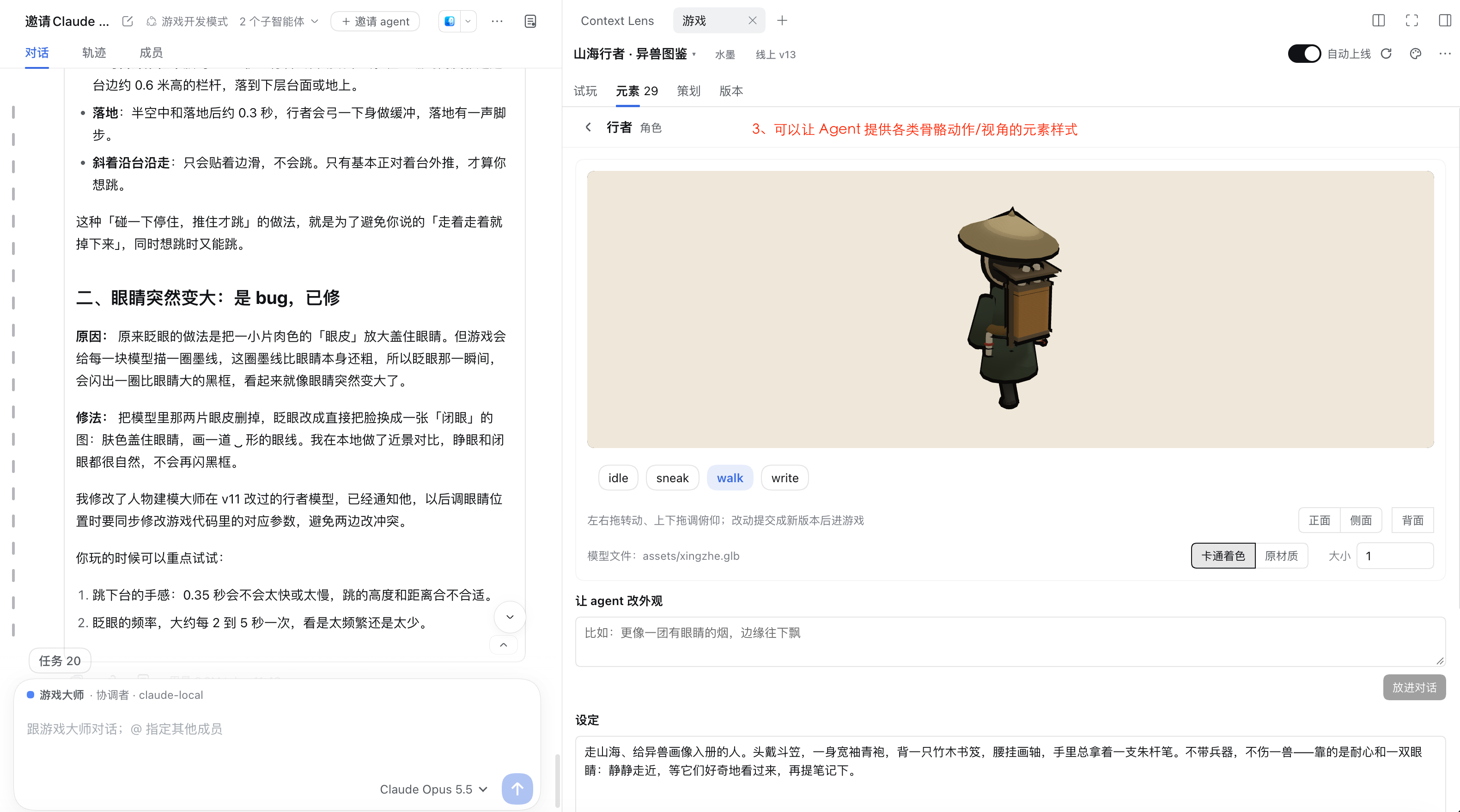Open the 山海行者 · 异兽图鉴 project dropdown
The image size is (1460, 812).
(x=635, y=54)
